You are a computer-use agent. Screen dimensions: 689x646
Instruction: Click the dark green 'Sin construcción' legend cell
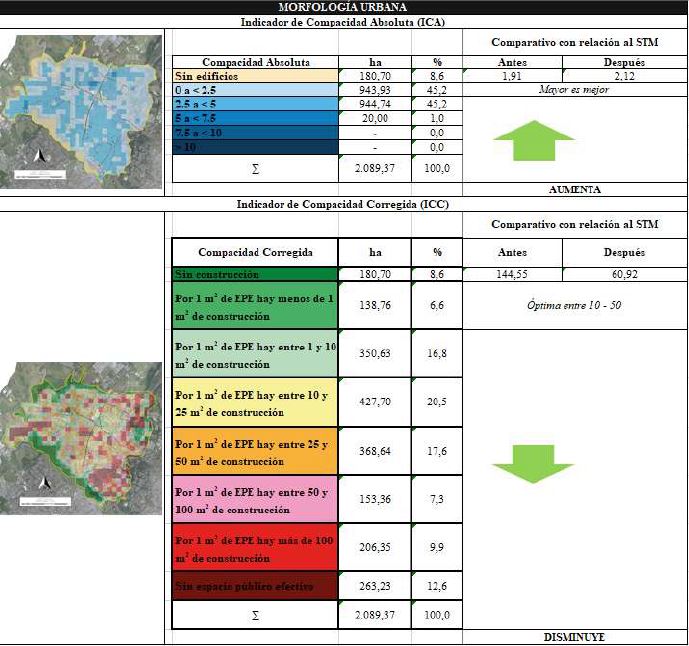pos(254,273)
